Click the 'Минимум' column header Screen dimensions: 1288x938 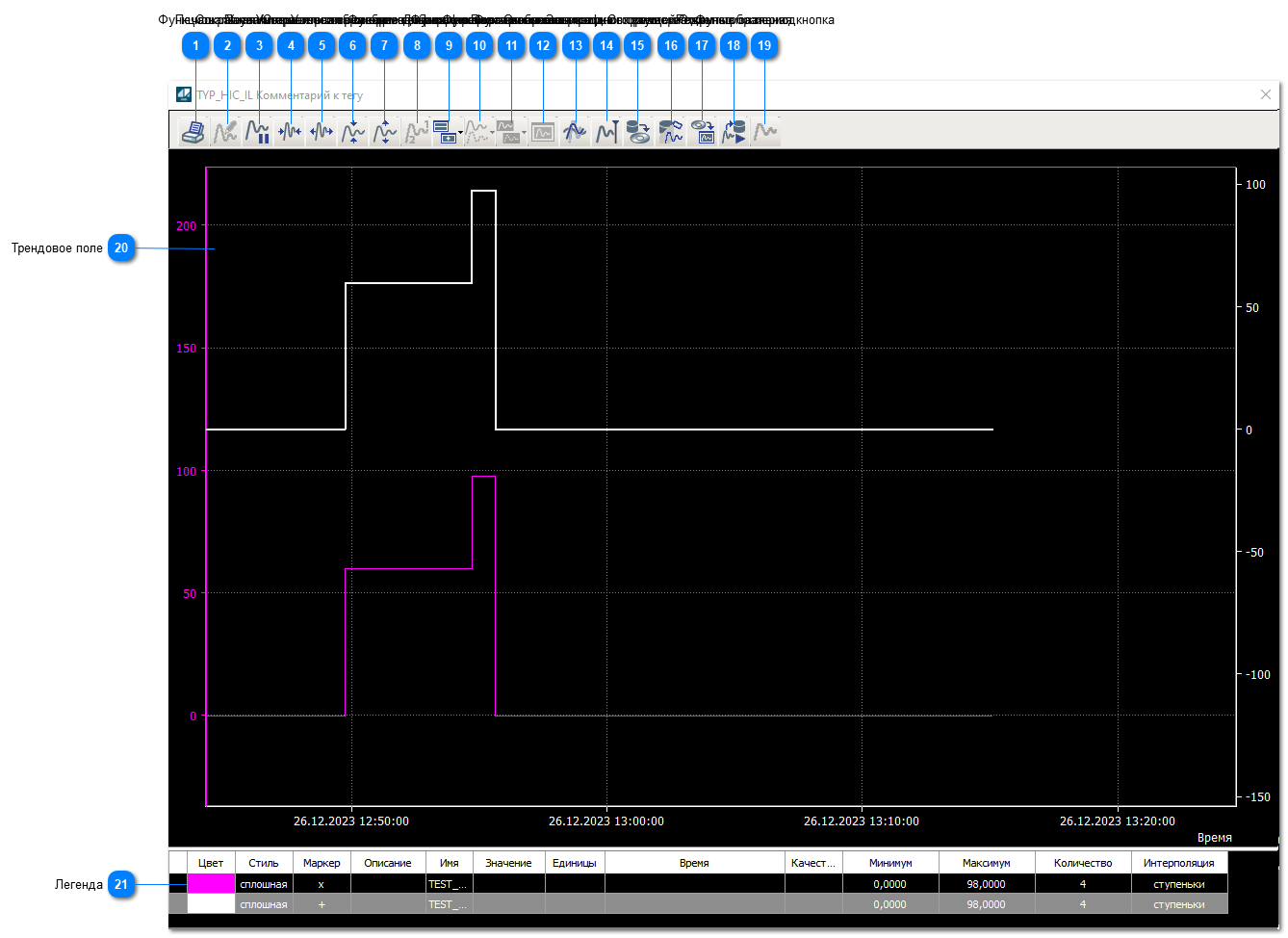coord(890,863)
